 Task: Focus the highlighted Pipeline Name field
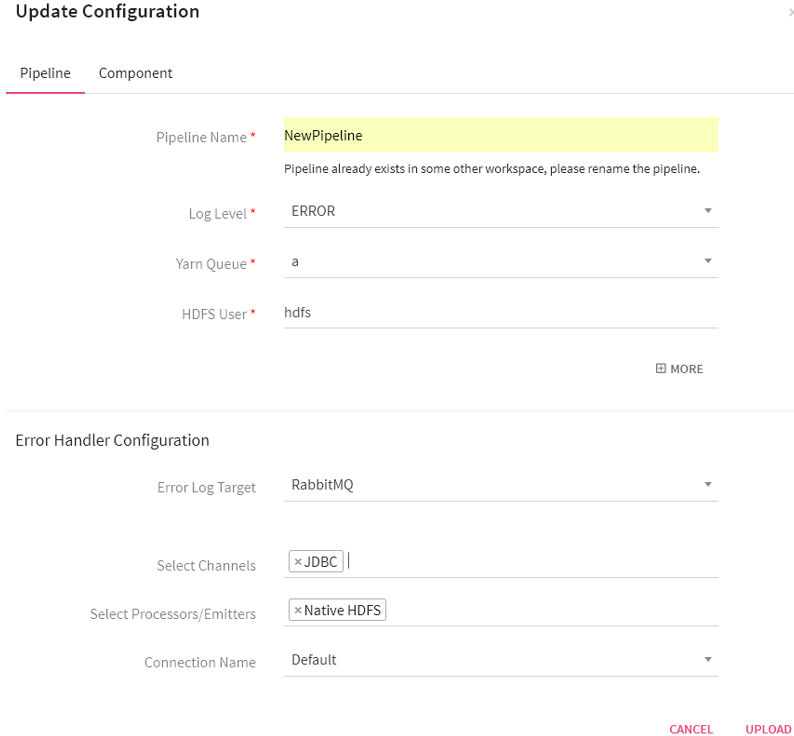(500, 135)
